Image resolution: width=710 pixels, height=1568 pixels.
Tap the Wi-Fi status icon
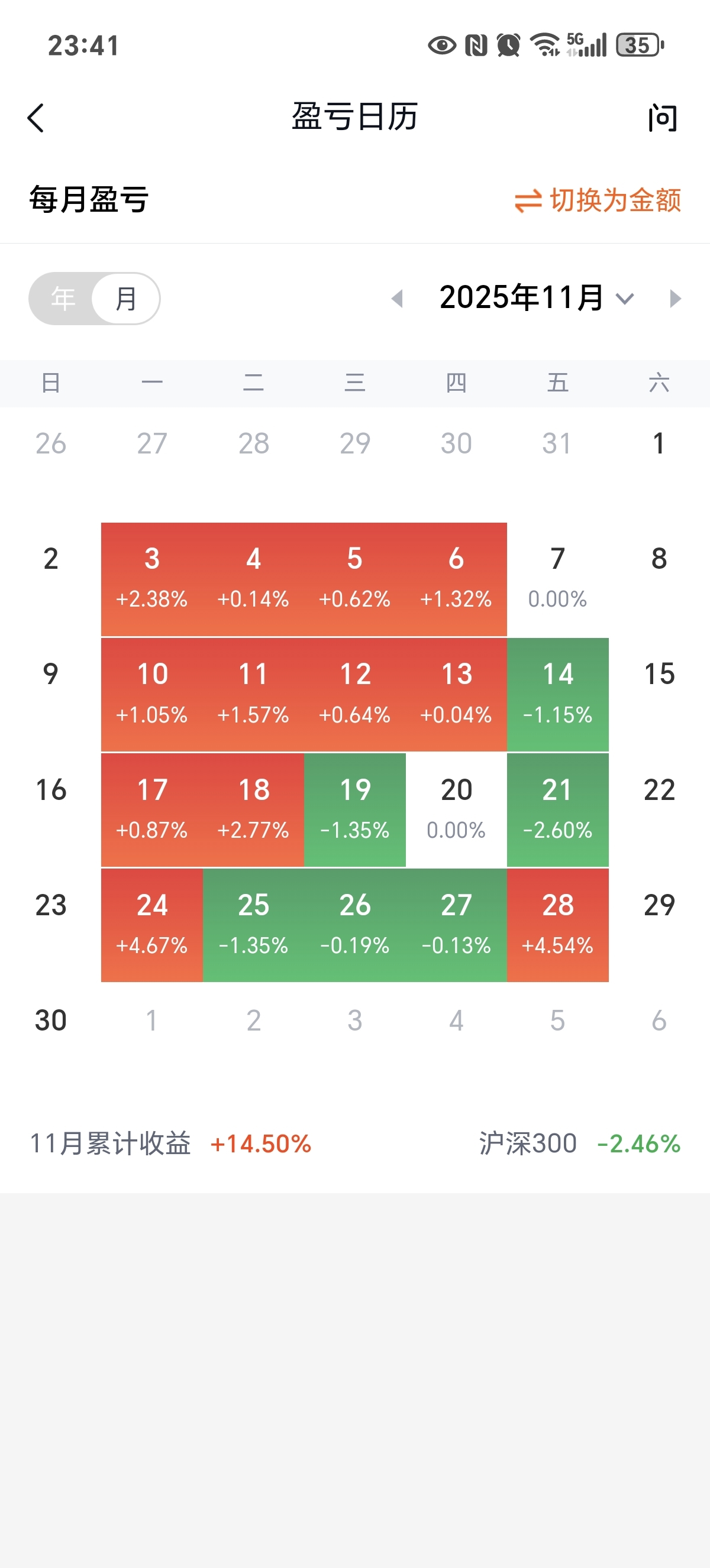544,45
